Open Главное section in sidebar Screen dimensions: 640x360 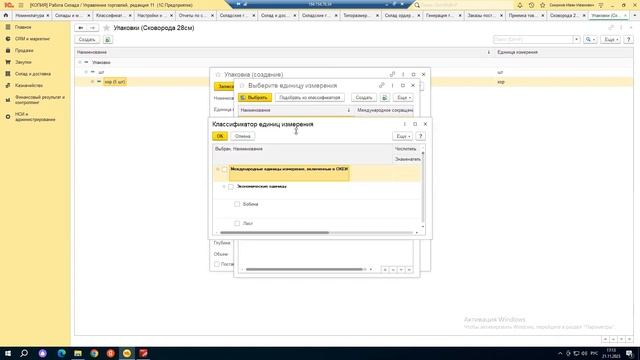tap(23, 27)
